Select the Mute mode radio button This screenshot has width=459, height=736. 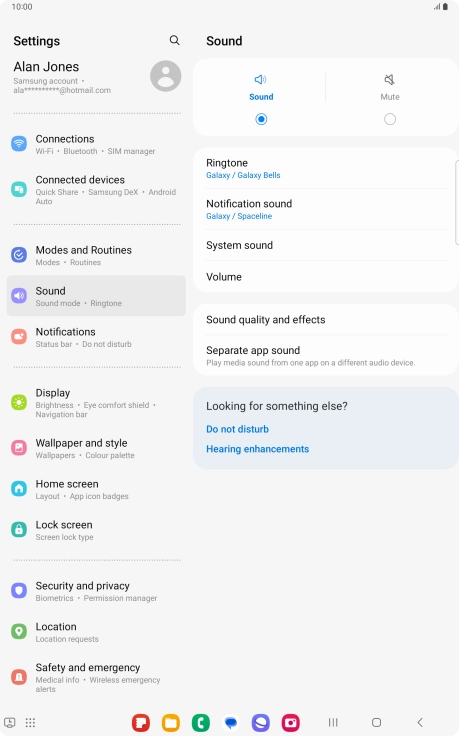[x=390, y=119]
